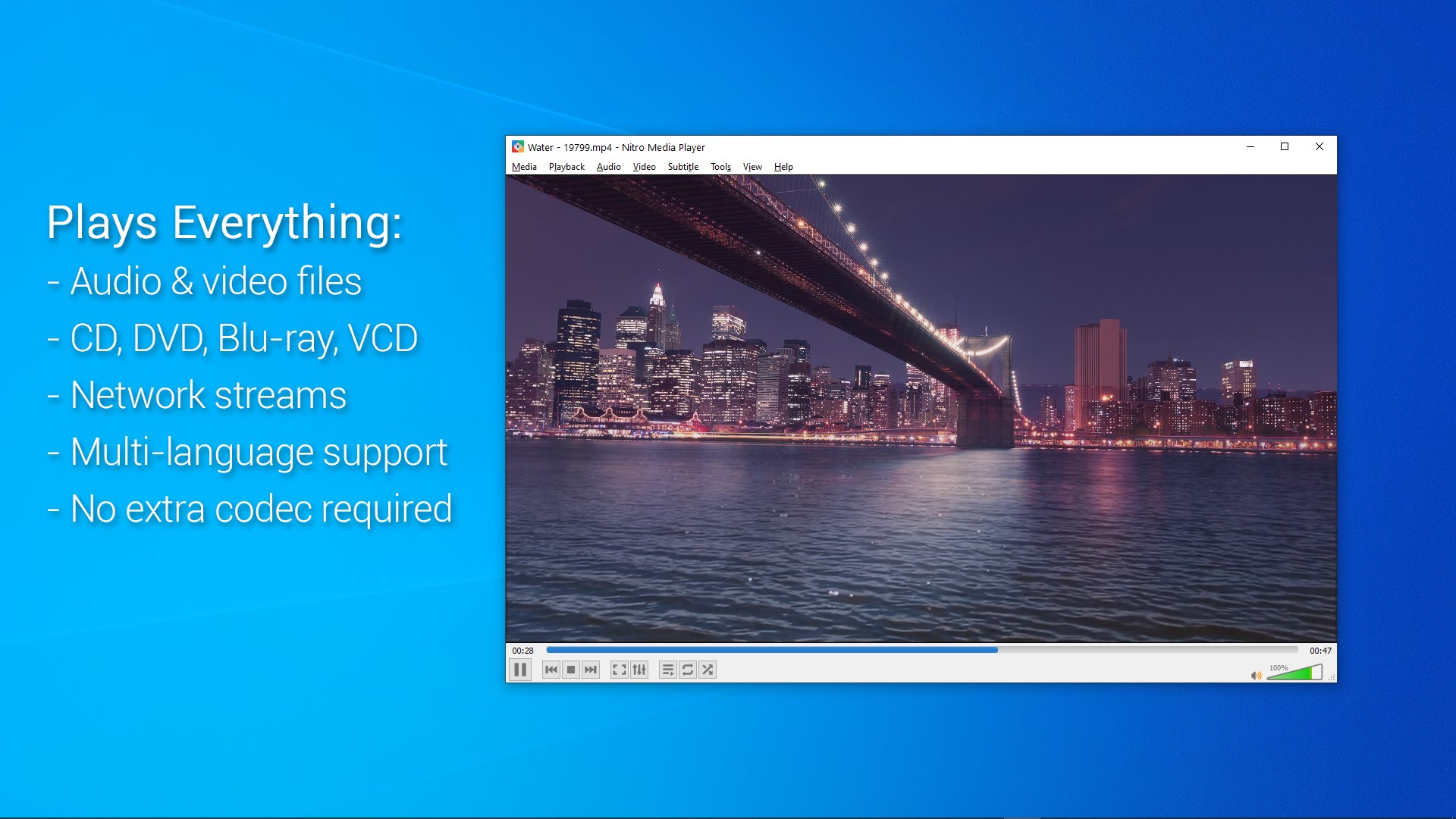Toggle fullscreen video mode
Viewport: 1456px width, 819px height.
619,670
